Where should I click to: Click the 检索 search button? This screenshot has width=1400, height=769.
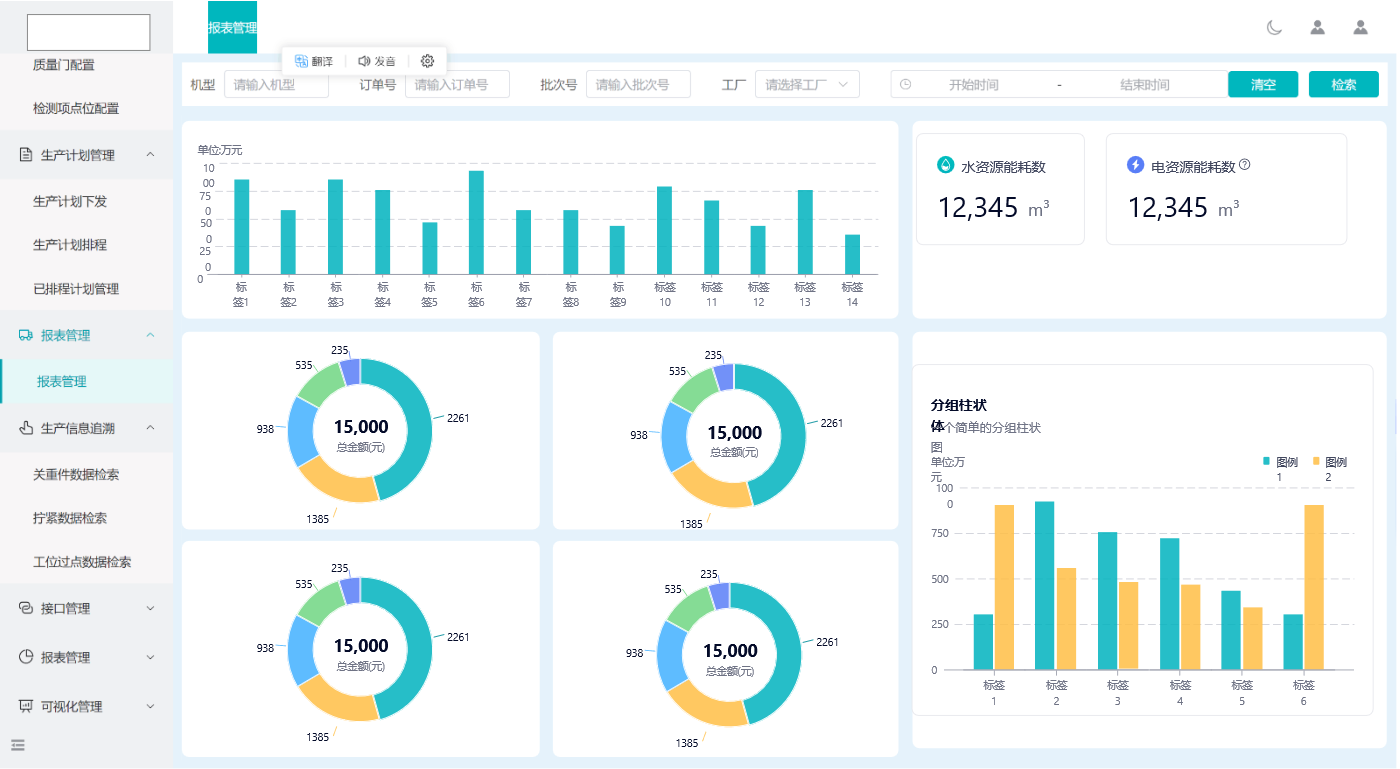tap(1343, 85)
